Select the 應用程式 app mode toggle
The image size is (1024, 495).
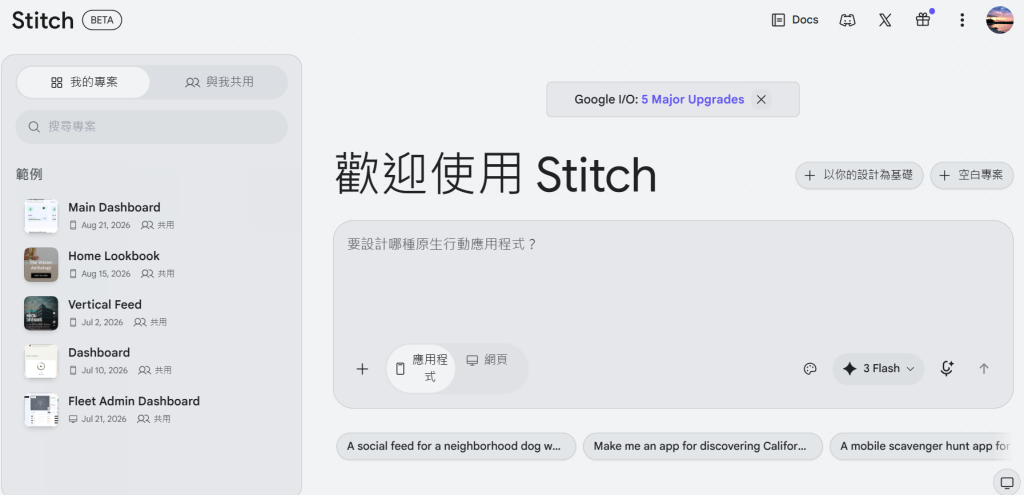click(x=421, y=369)
